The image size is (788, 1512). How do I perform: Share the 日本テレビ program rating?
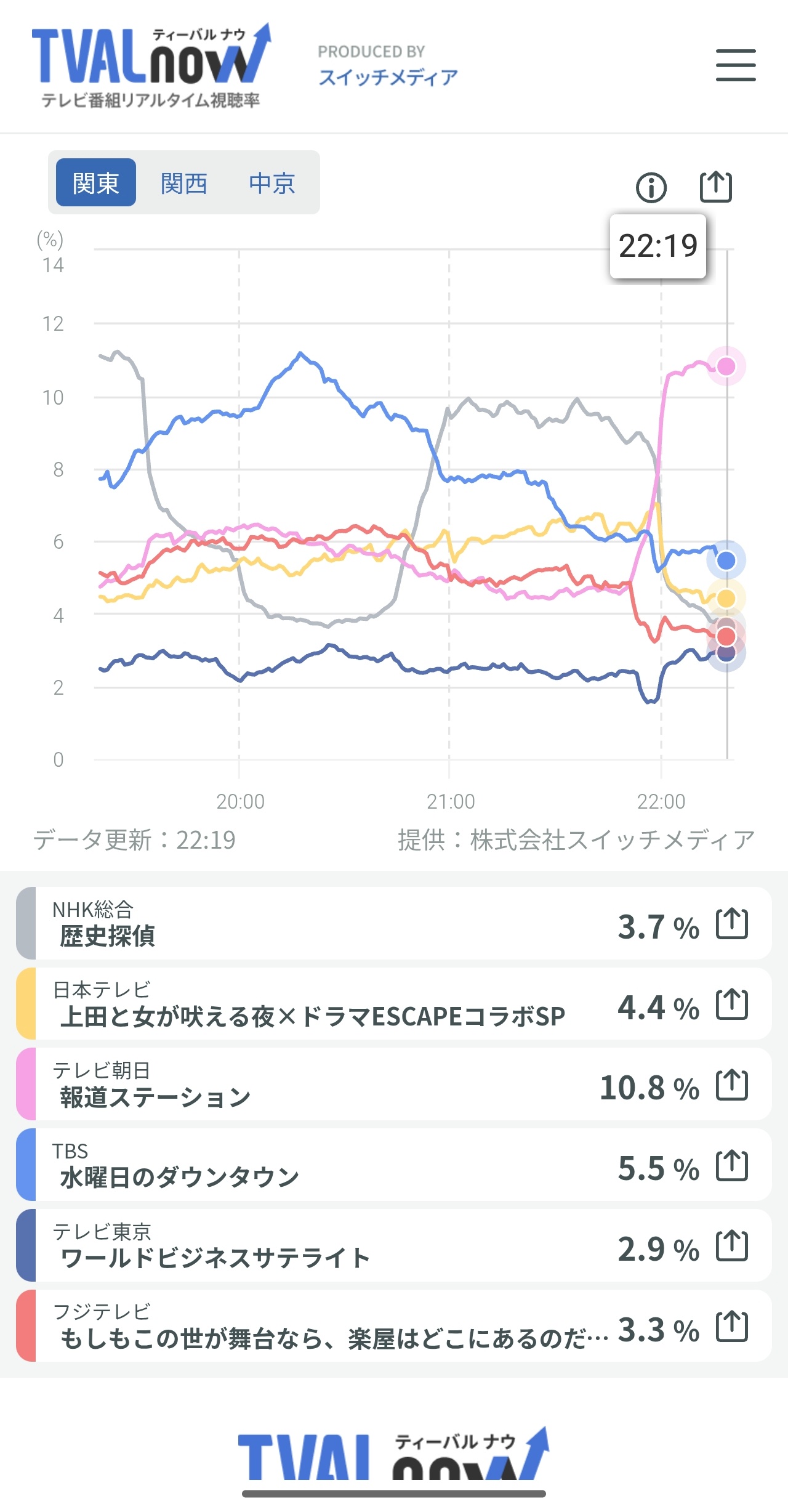[732, 1005]
